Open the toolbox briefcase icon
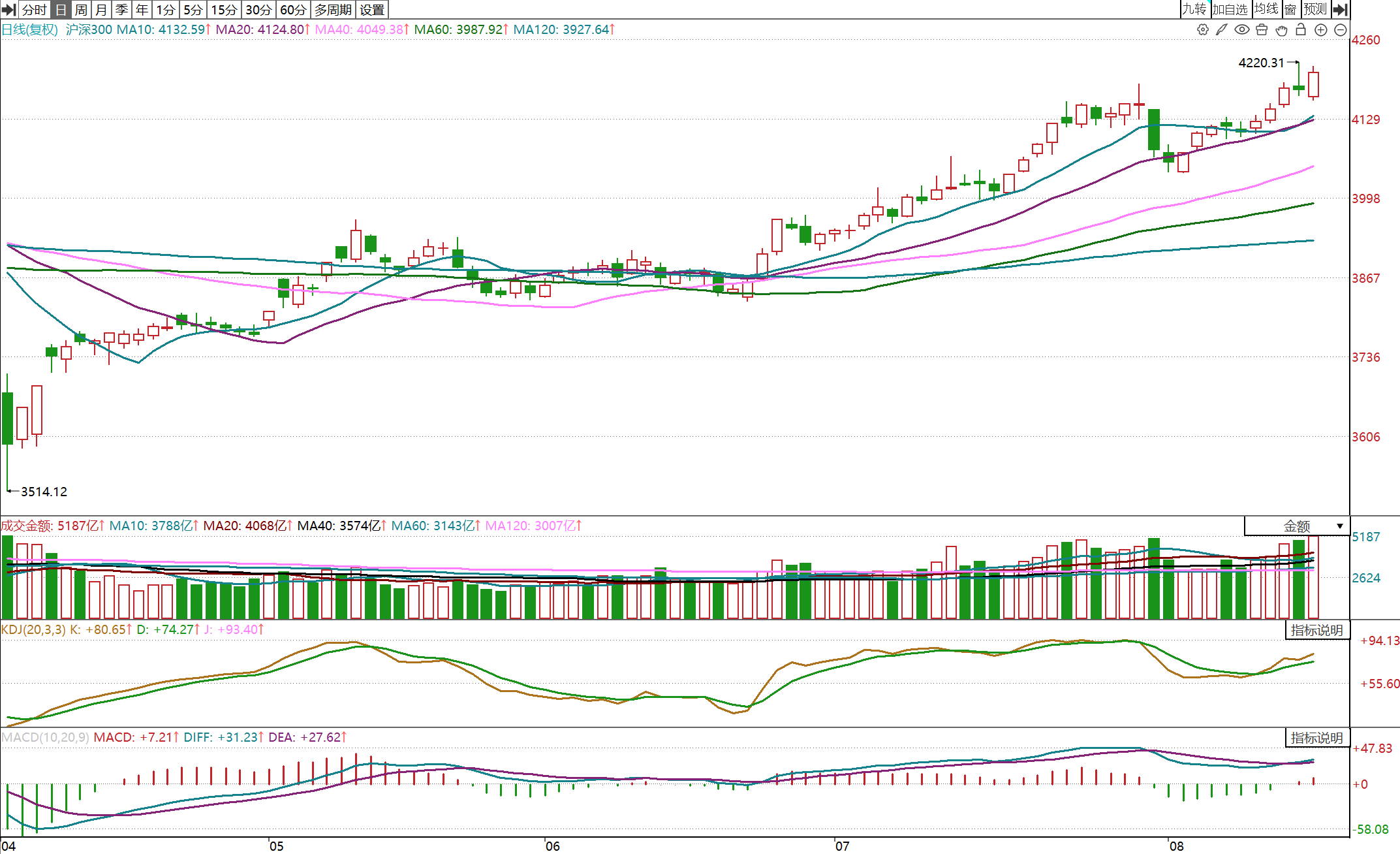Viewport: 1400px width, 854px height. [x=1262, y=30]
